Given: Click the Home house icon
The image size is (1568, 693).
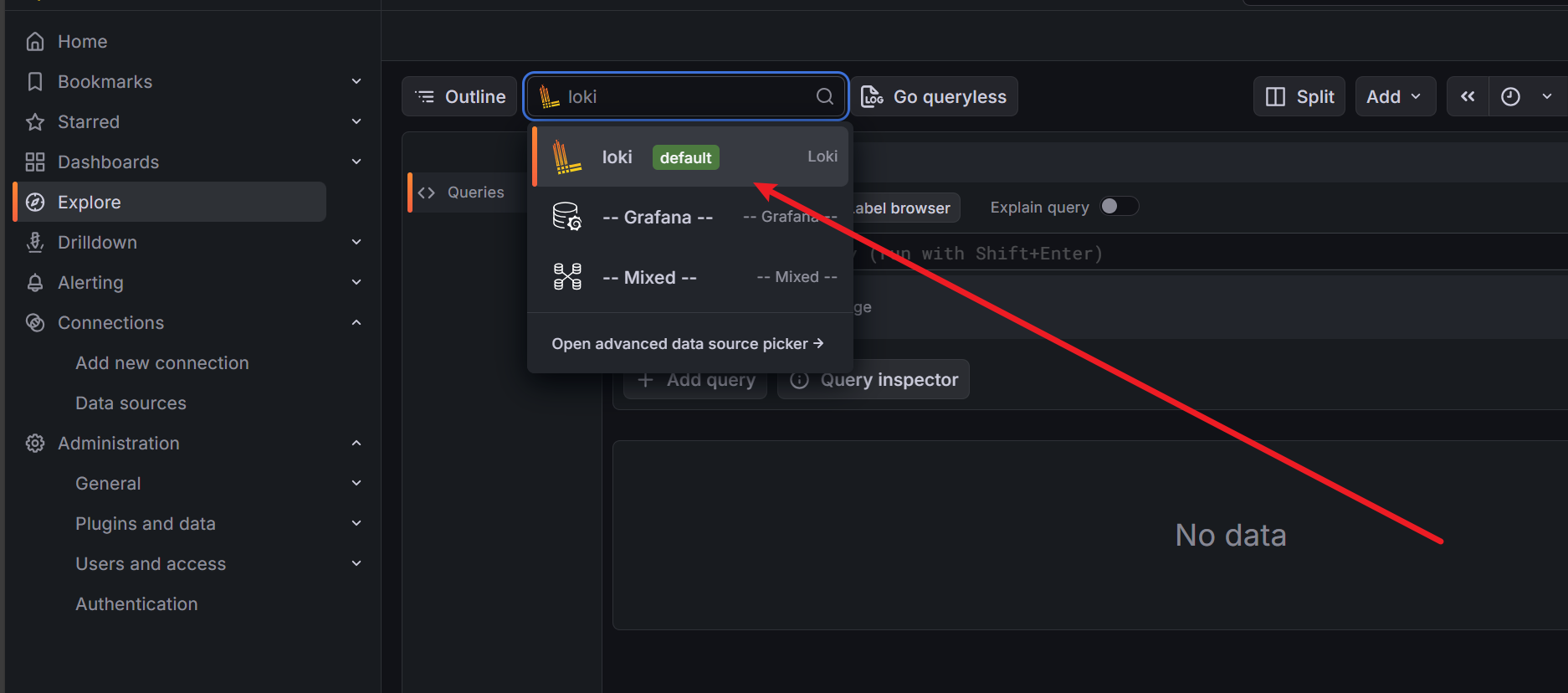Looking at the screenshot, I should pyautogui.click(x=35, y=41).
